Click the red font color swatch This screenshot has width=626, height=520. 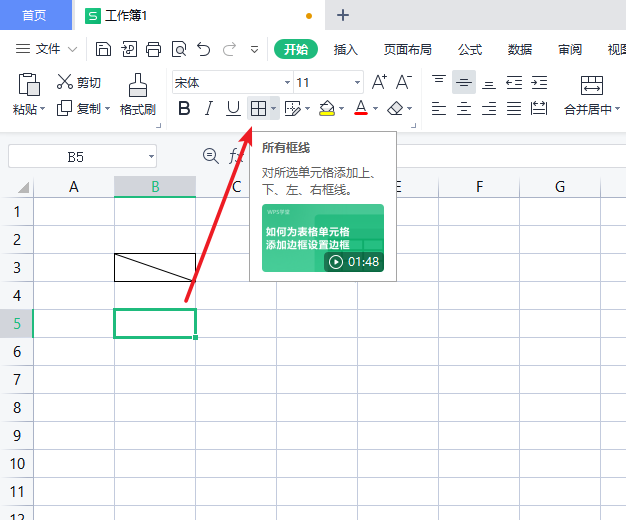point(361,108)
